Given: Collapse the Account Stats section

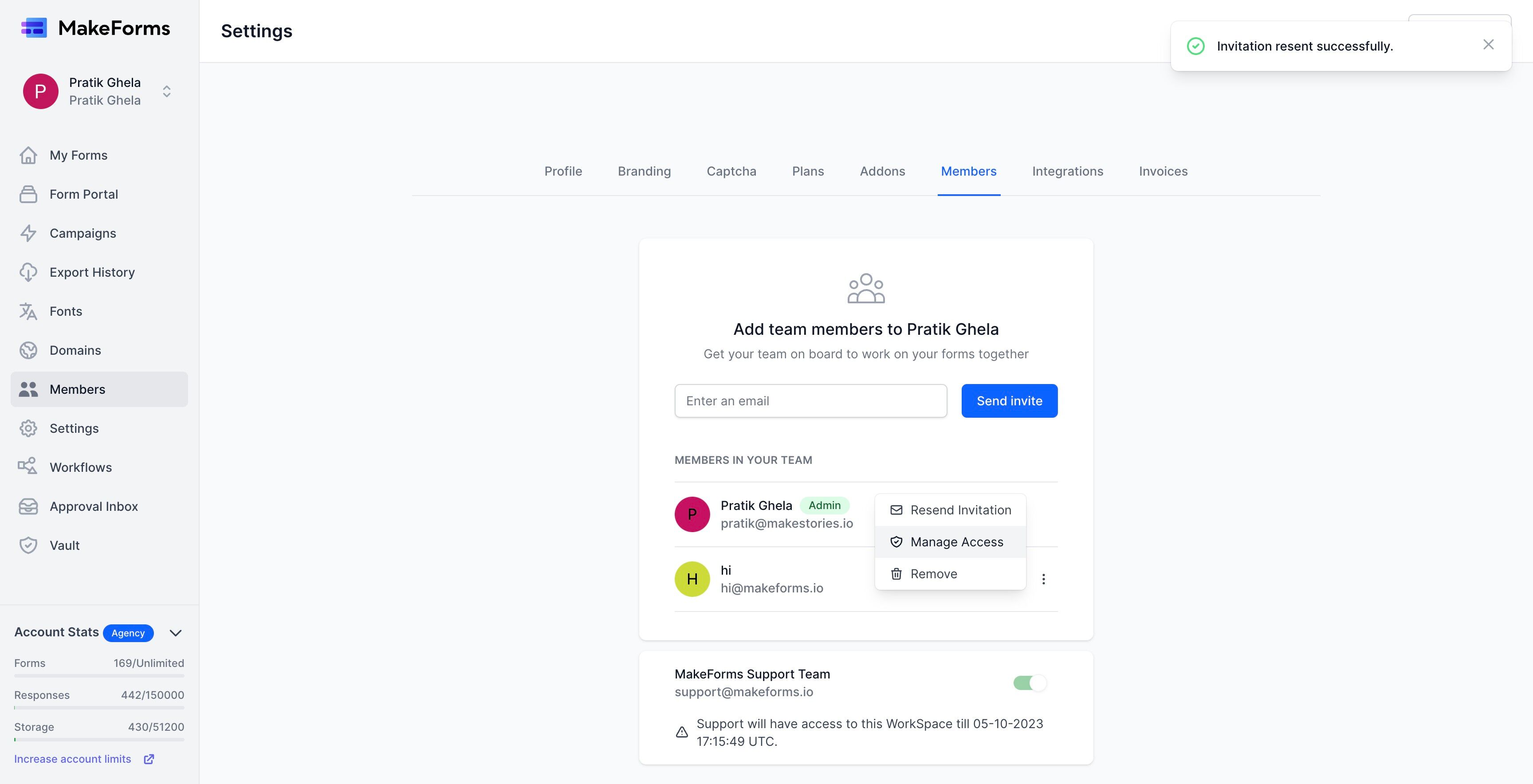Looking at the screenshot, I should 176,632.
